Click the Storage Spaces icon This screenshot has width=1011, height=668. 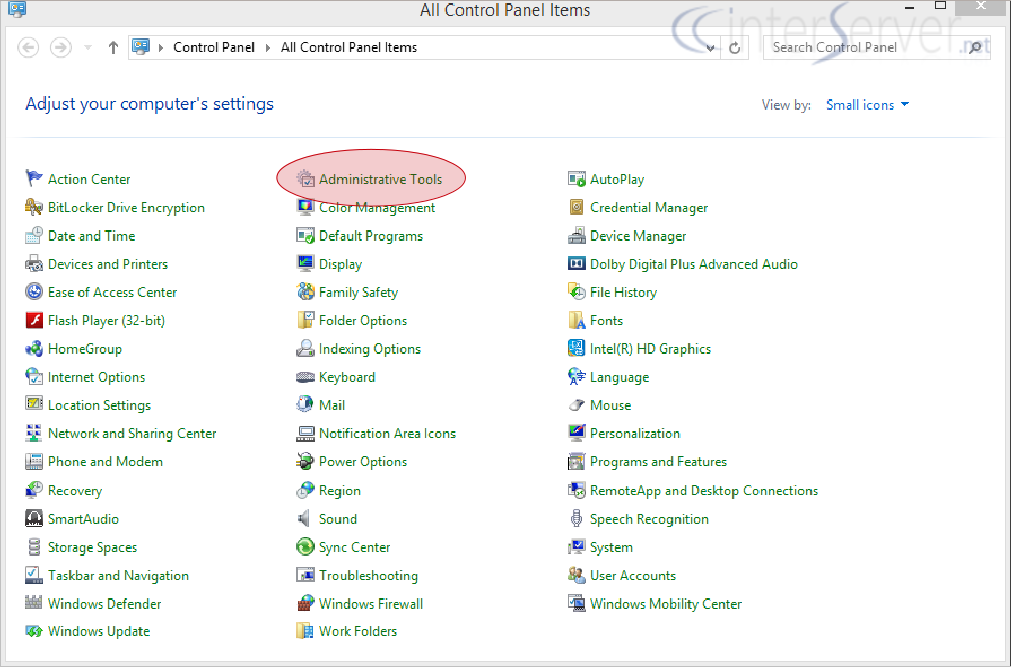(x=34, y=547)
